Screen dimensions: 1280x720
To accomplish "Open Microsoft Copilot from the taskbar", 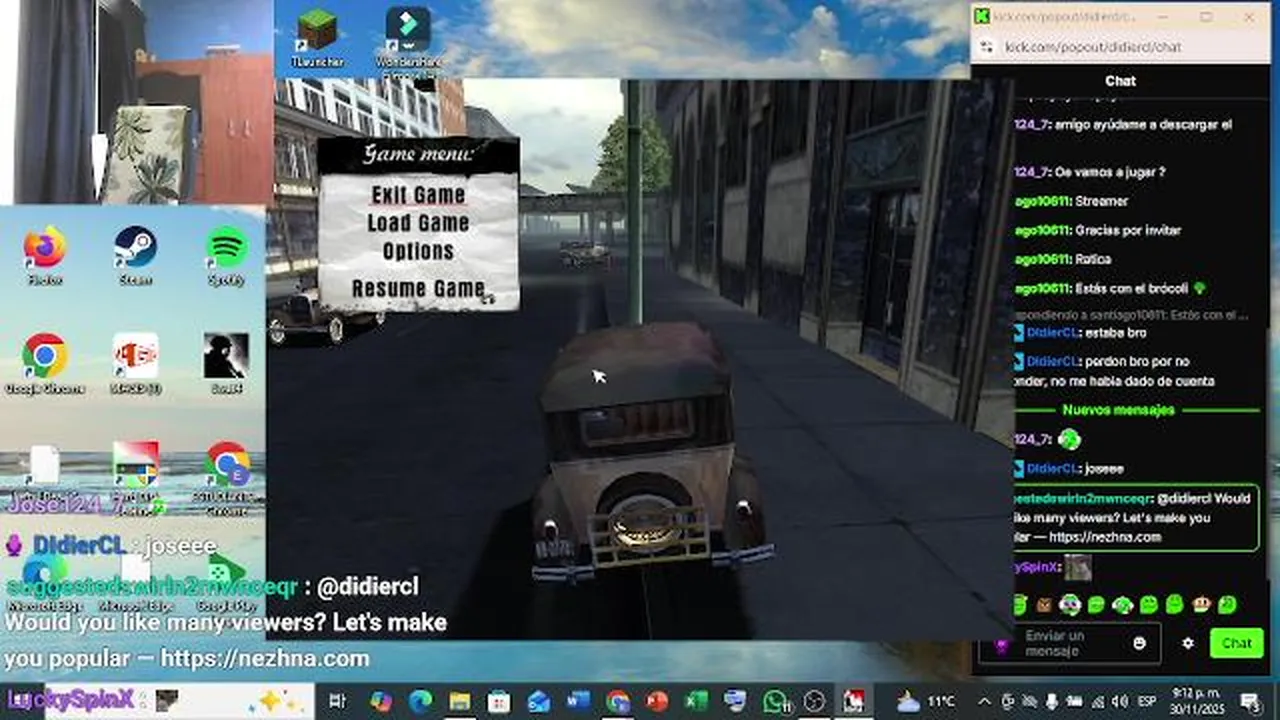I will [380, 701].
